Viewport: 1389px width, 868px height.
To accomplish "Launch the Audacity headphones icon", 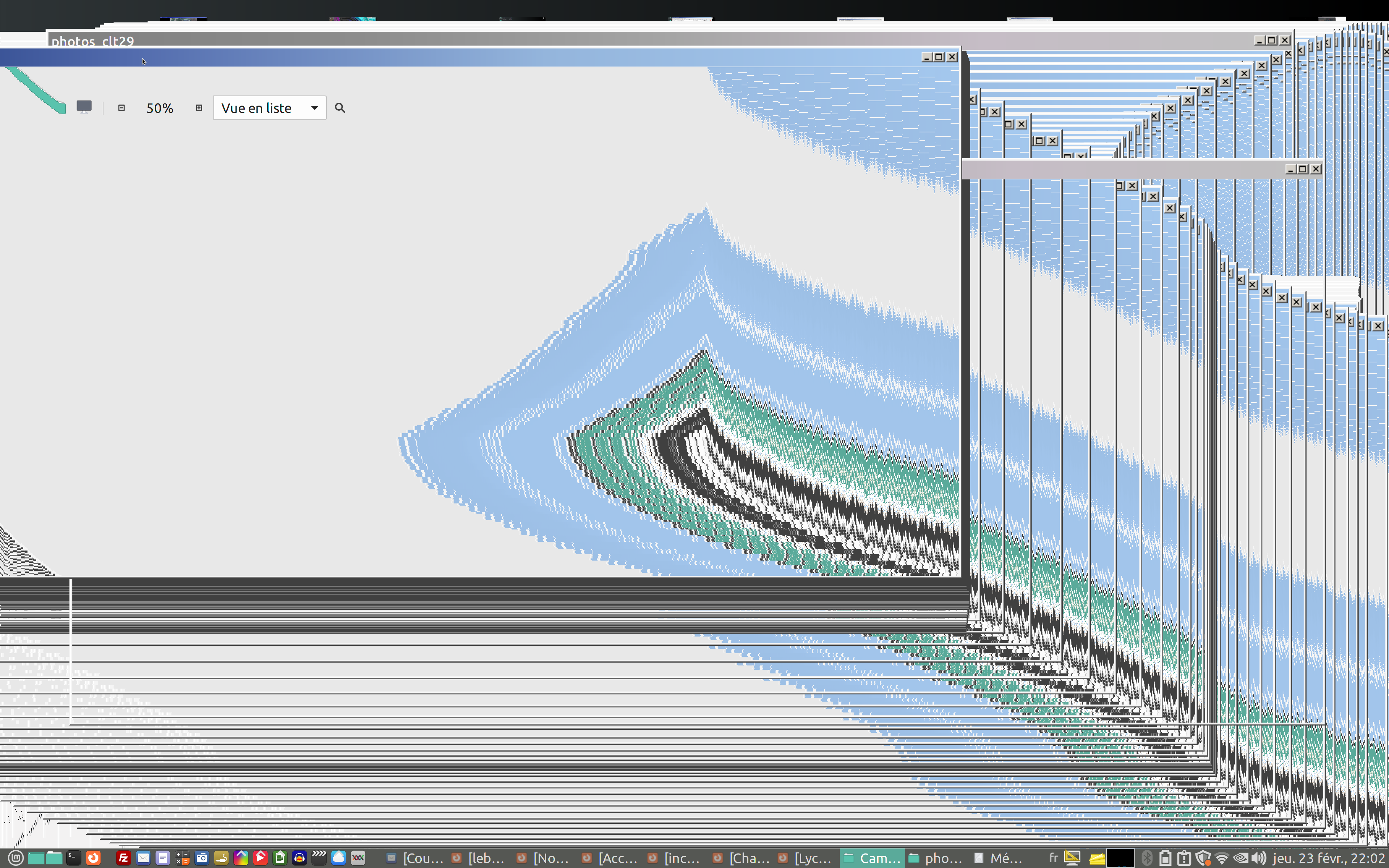I will [x=300, y=858].
